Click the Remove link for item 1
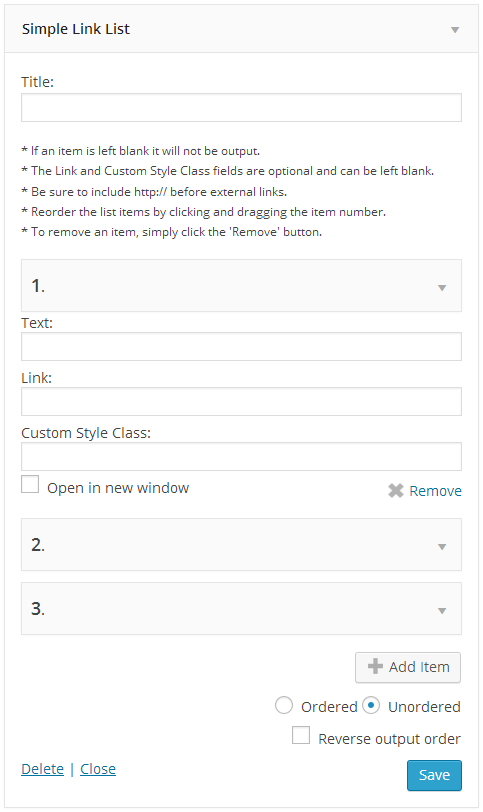This screenshot has height=812, width=483. click(x=435, y=491)
